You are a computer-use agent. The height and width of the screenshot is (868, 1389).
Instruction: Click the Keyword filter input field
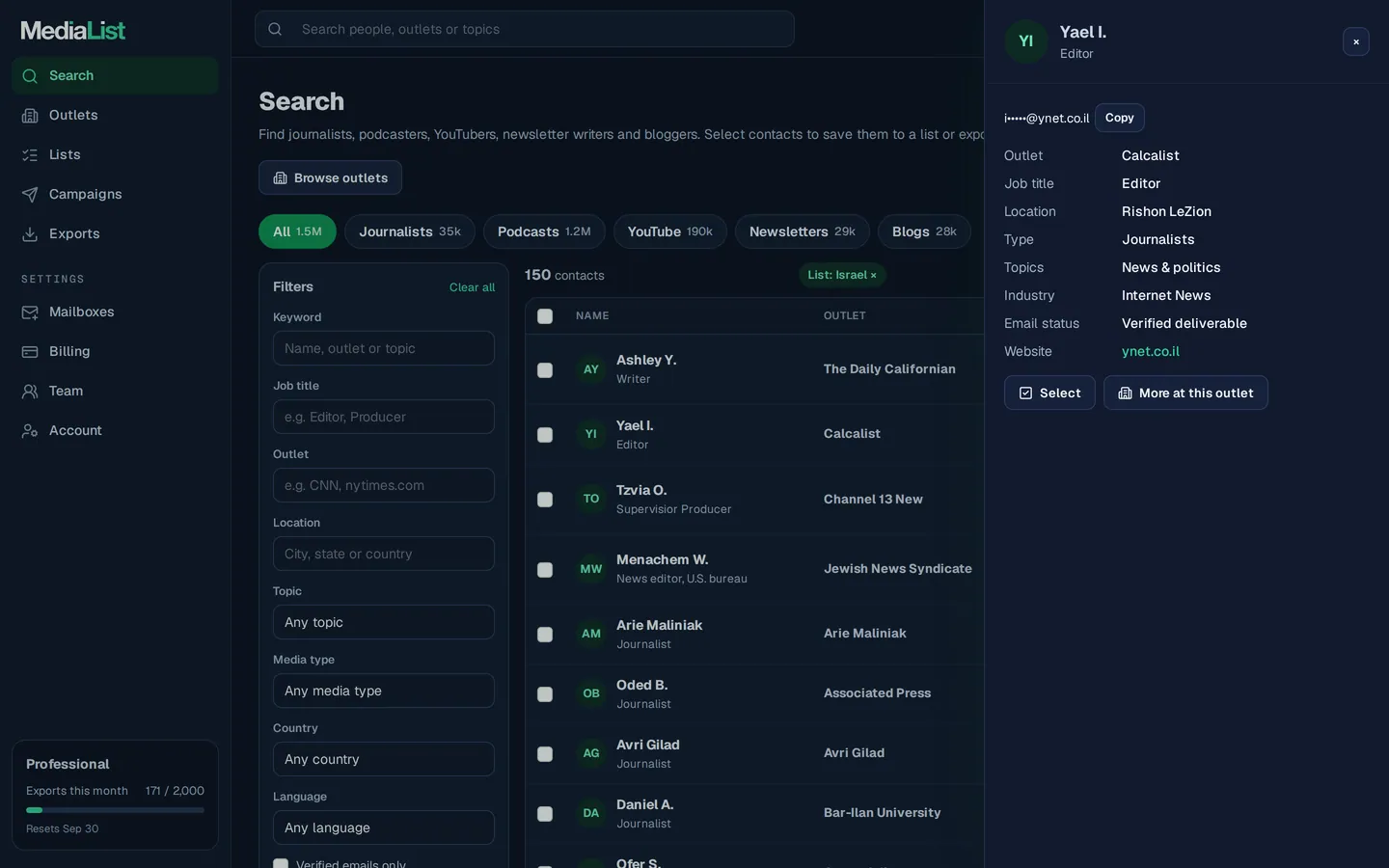(x=384, y=348)
